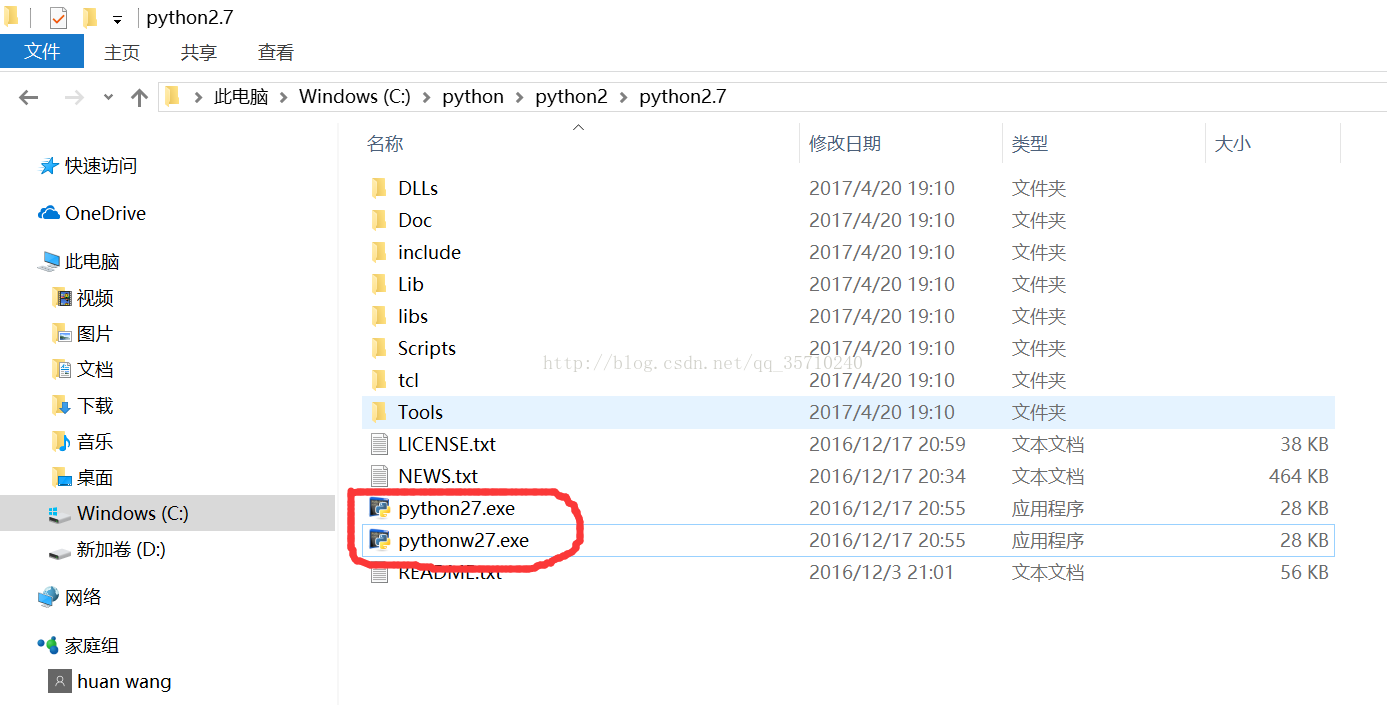Image resolution: width=1387 pixels, height=705 pixels.
Task: Open the quick access toolbar customize dropdown
Action: (x=117, y=20)
